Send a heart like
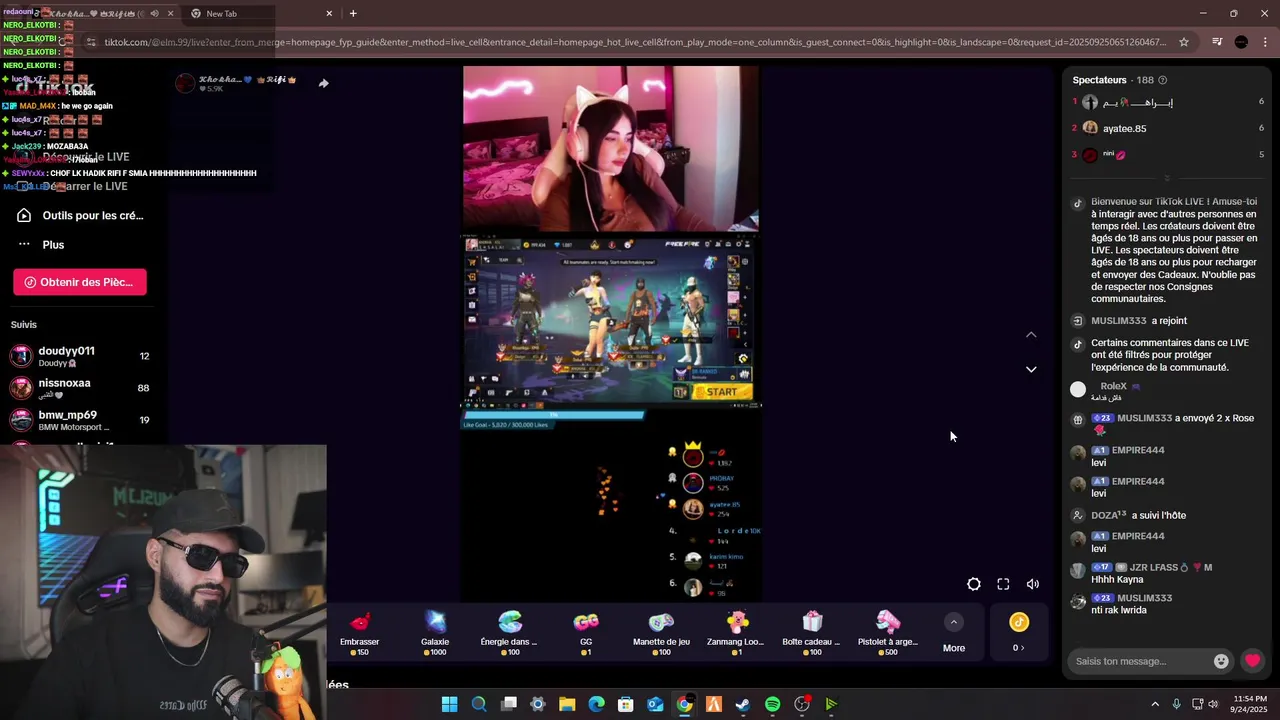 (x=1252, y=661)
